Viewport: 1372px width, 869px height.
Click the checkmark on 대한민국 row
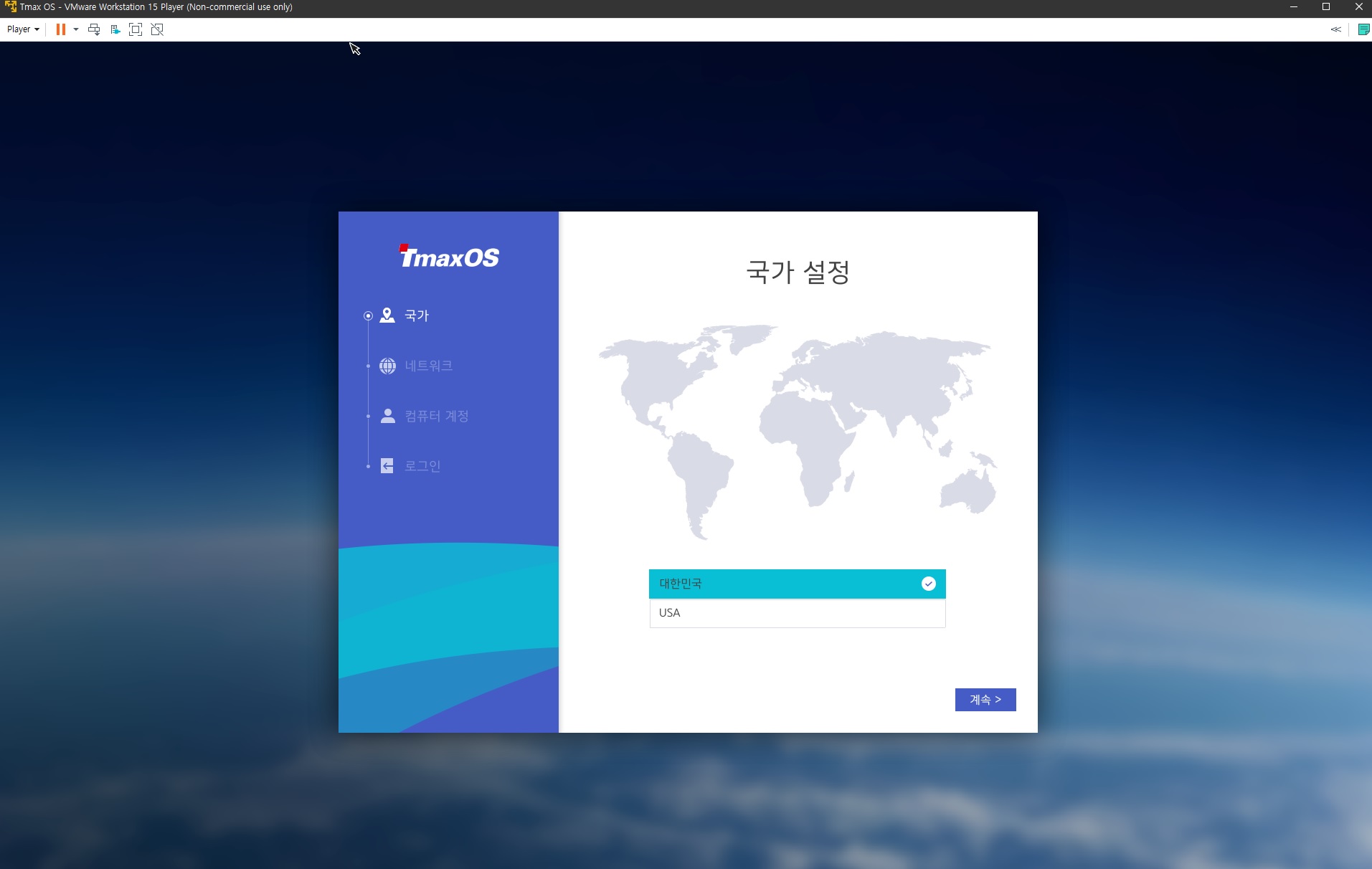[x=929, y=584]
